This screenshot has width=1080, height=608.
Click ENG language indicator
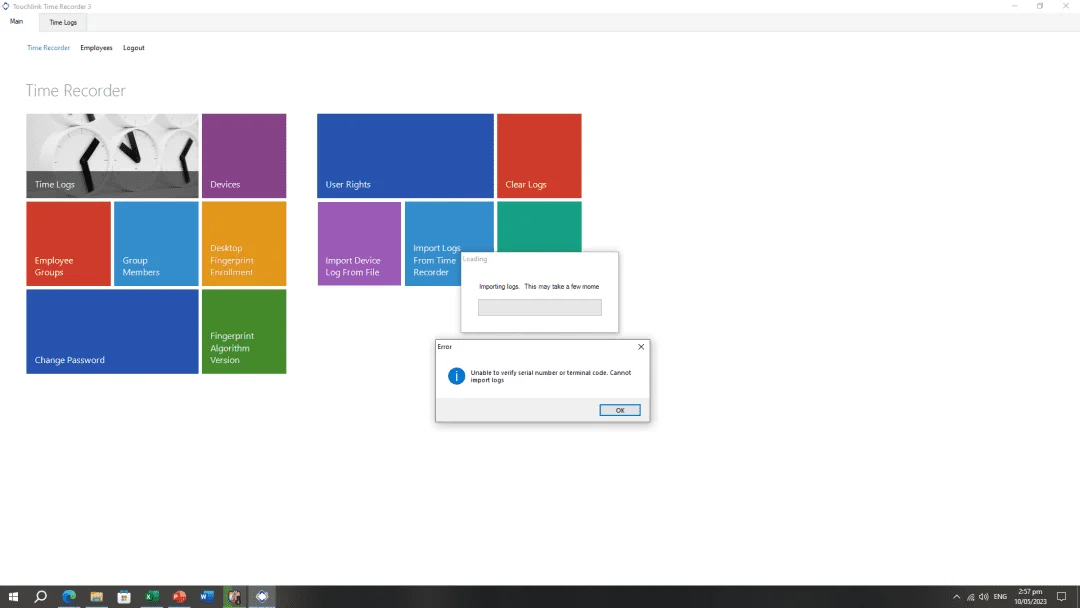click(1000, 597)
